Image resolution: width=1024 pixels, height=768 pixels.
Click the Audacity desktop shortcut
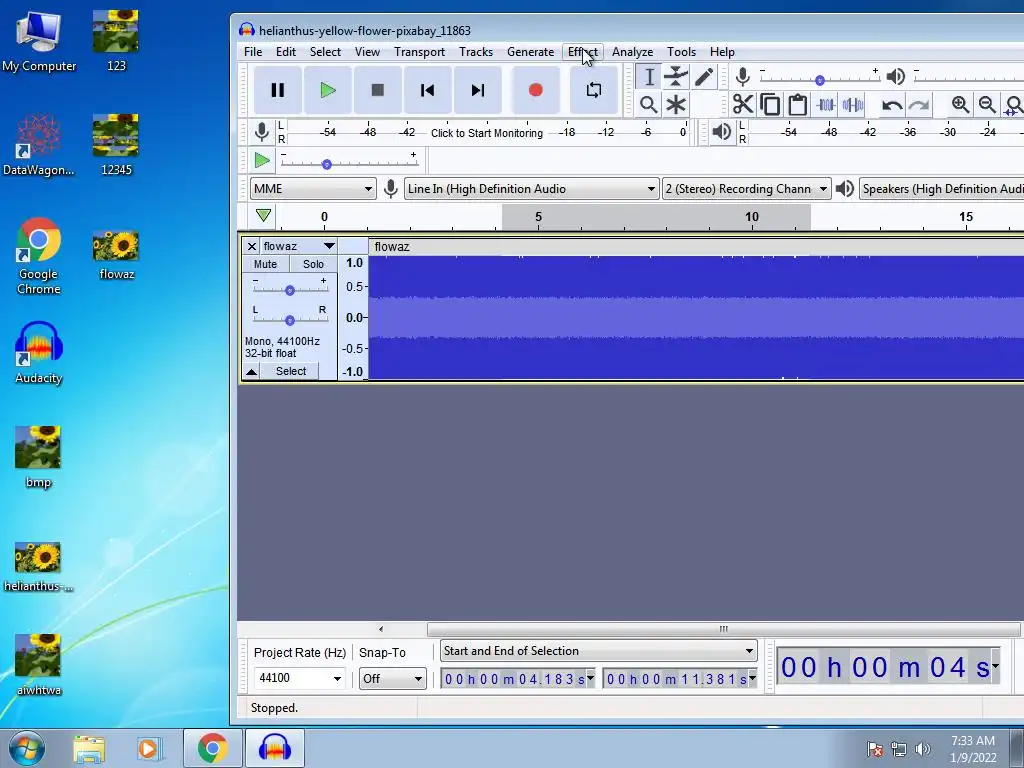[39, 353]
